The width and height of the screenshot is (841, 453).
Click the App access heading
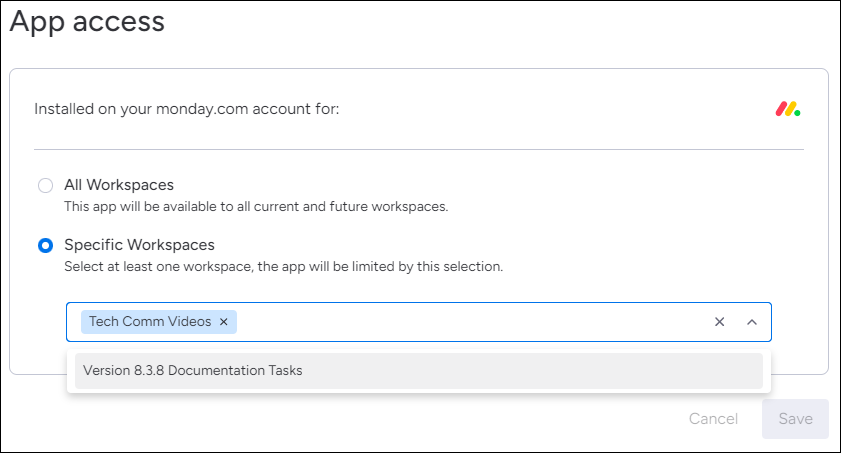[x=87, y=22]
